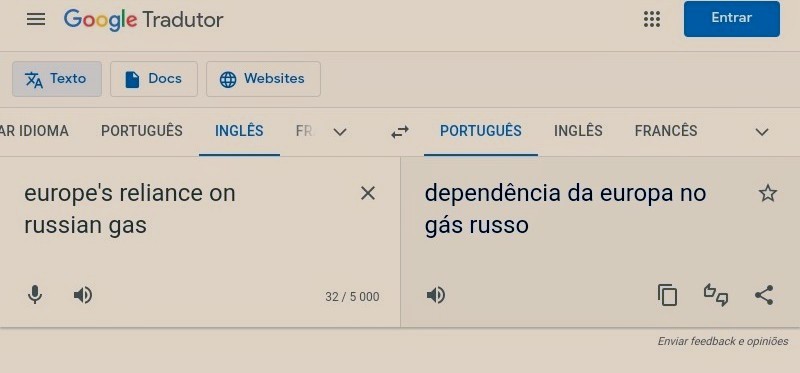
Task: Select Português as source language
Action: coord(142,131)
